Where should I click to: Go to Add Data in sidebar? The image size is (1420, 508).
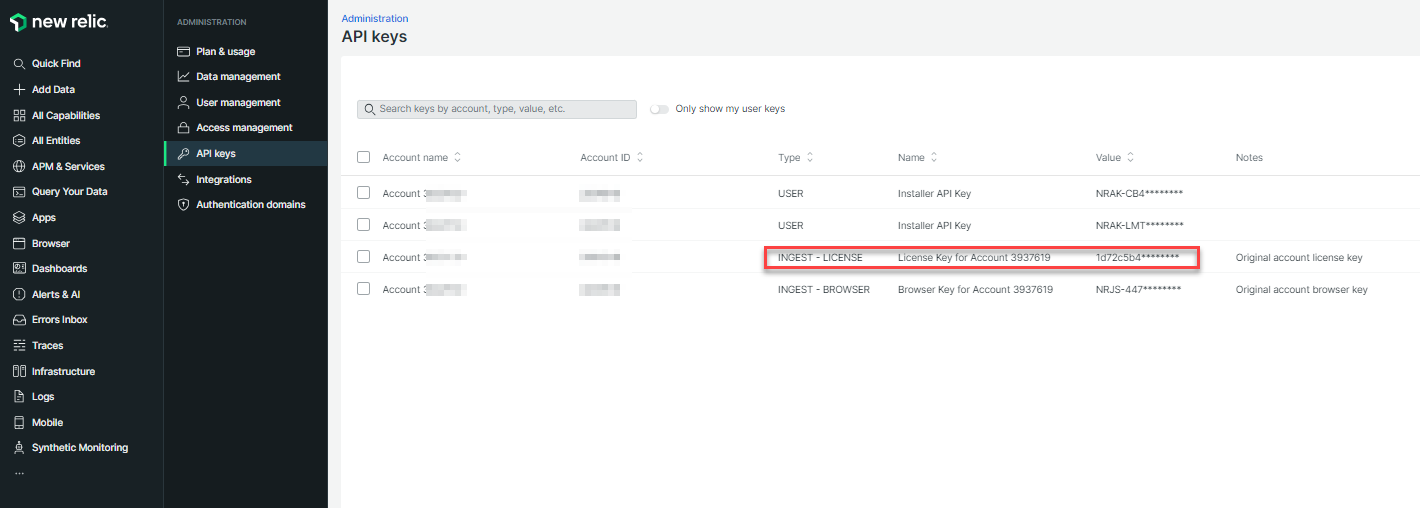click(53, 90)
